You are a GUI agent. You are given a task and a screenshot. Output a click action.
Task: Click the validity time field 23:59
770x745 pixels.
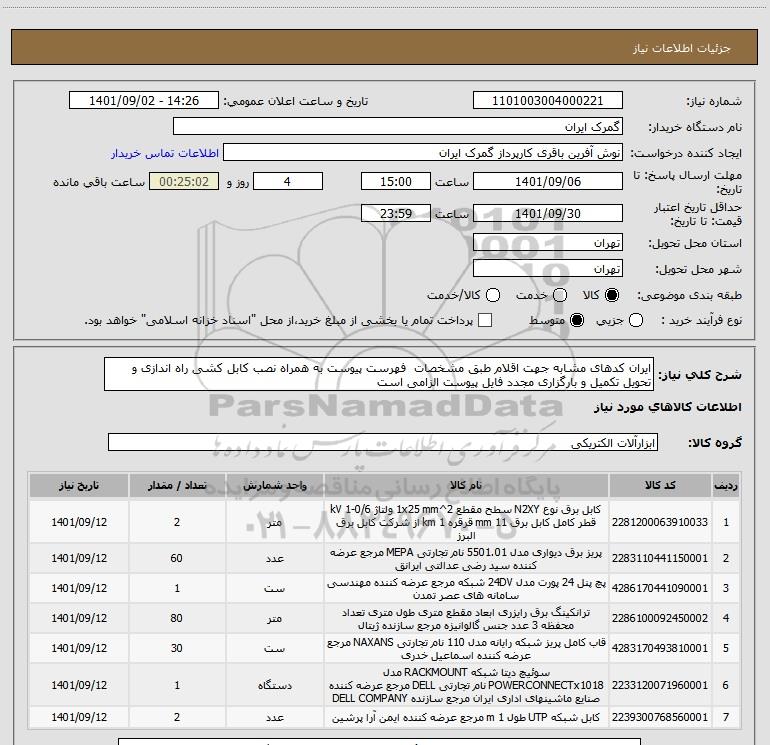pyautogui.click(x=396, y=214)
